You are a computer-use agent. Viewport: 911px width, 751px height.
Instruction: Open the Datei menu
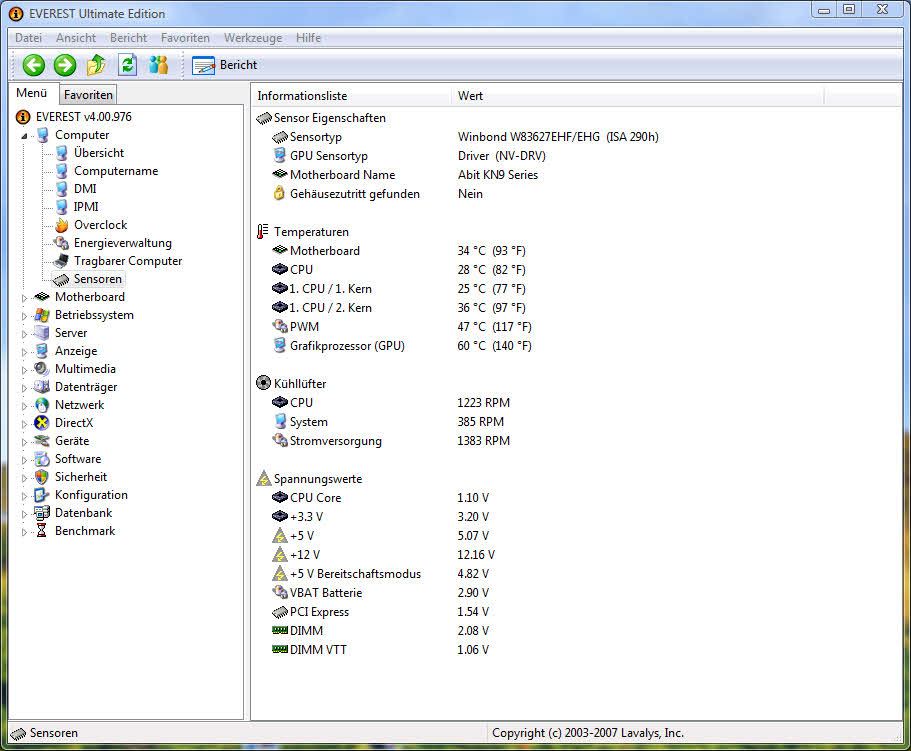28,38
